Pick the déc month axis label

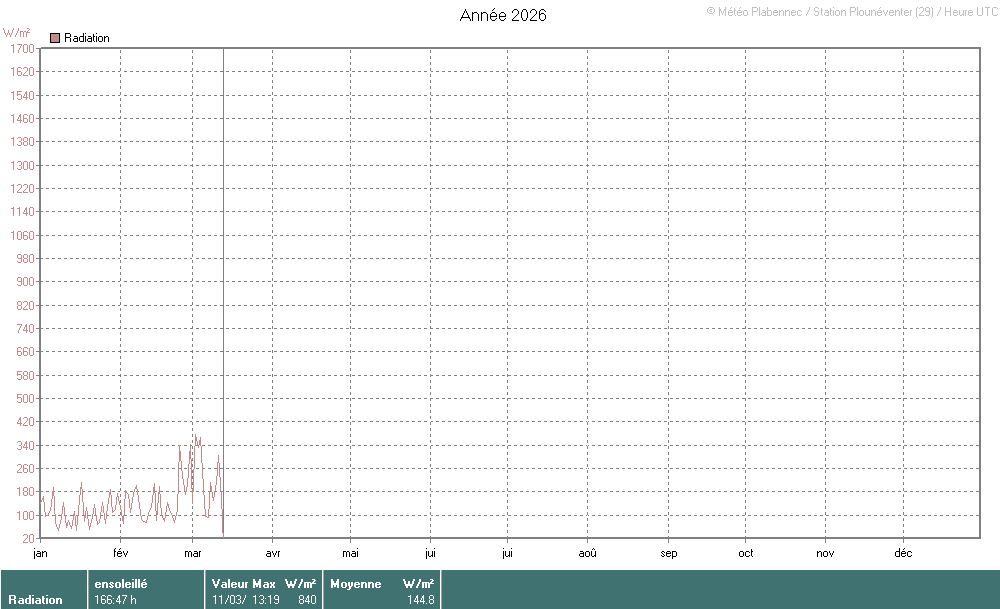tap(903, 553)
